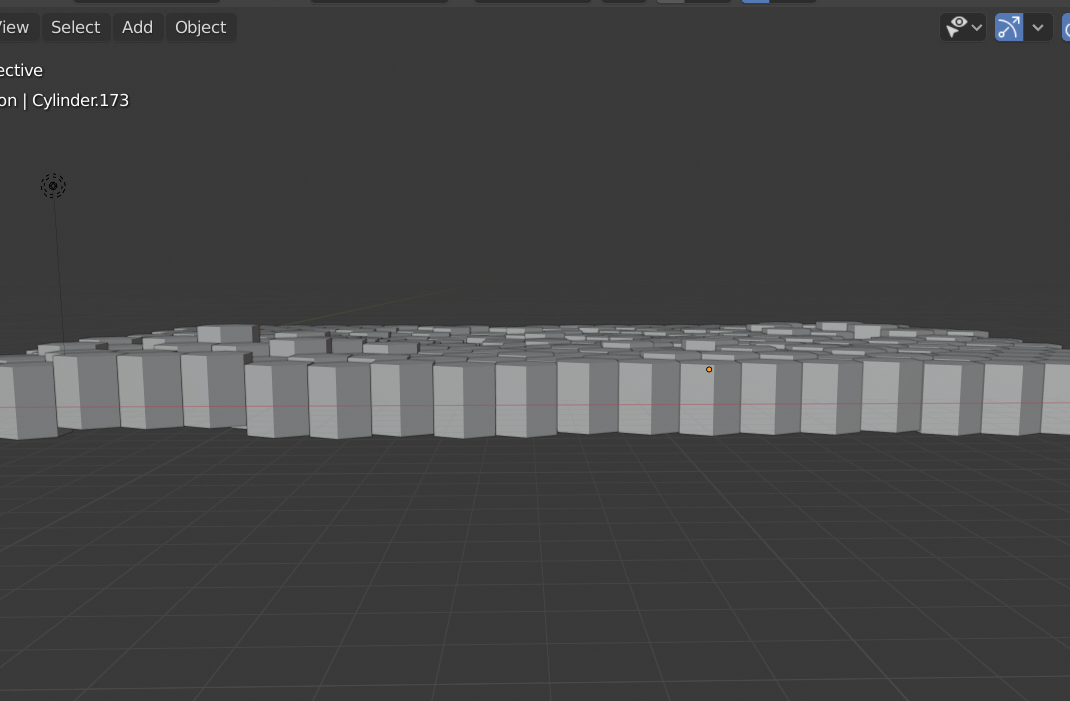1070x701 pixels.
Task: Click the Cylinder.173 object name label
Action: pos(81,100)
